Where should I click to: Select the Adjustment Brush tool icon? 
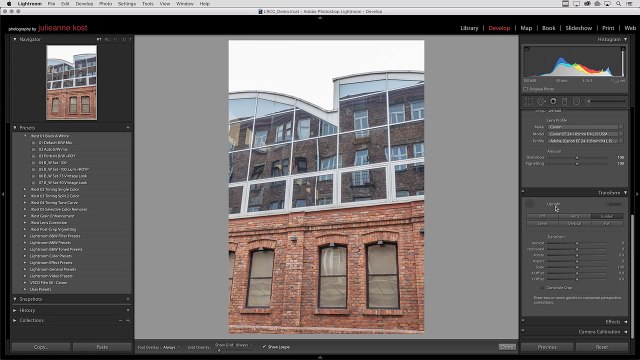point(606,101)
